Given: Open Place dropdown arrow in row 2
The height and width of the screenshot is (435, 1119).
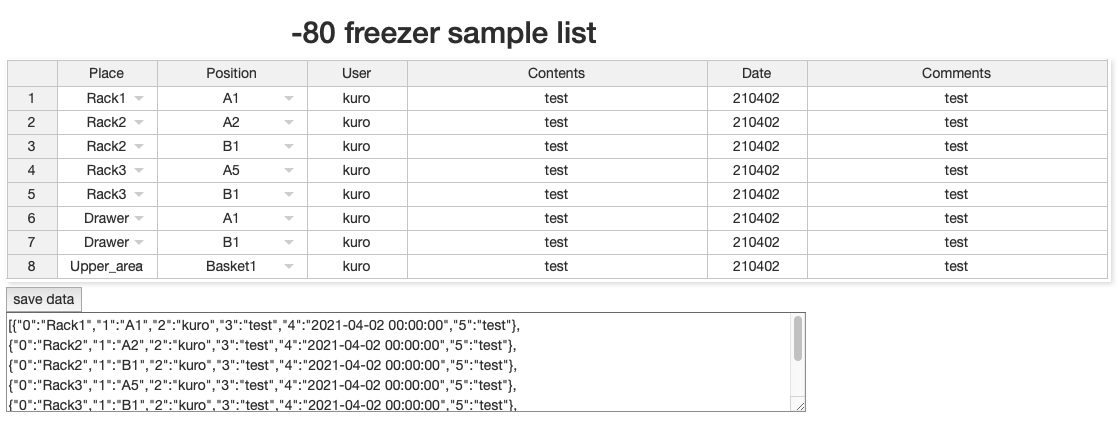Looking at the screenshot, I should (x=139, y=122).
